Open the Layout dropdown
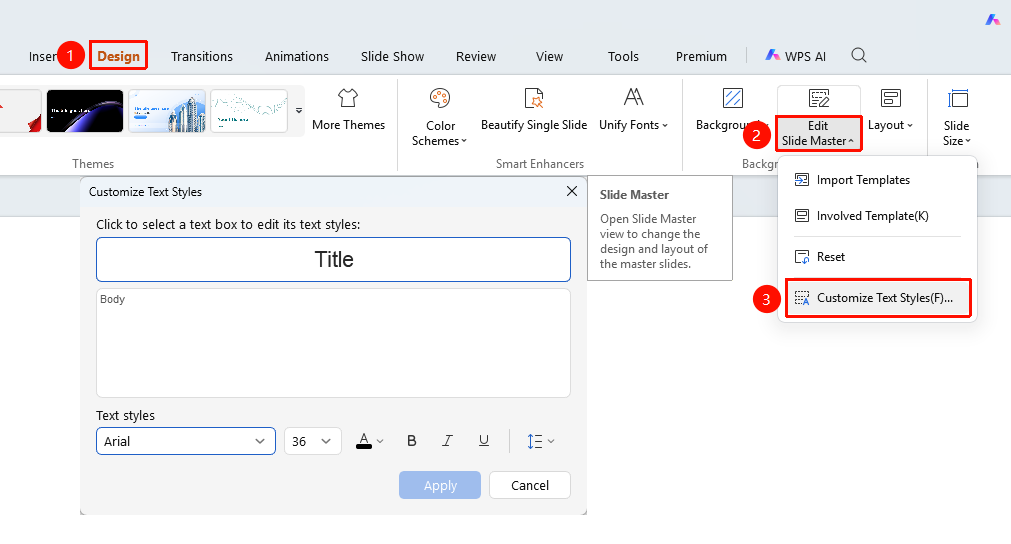 tap(890, 110)
